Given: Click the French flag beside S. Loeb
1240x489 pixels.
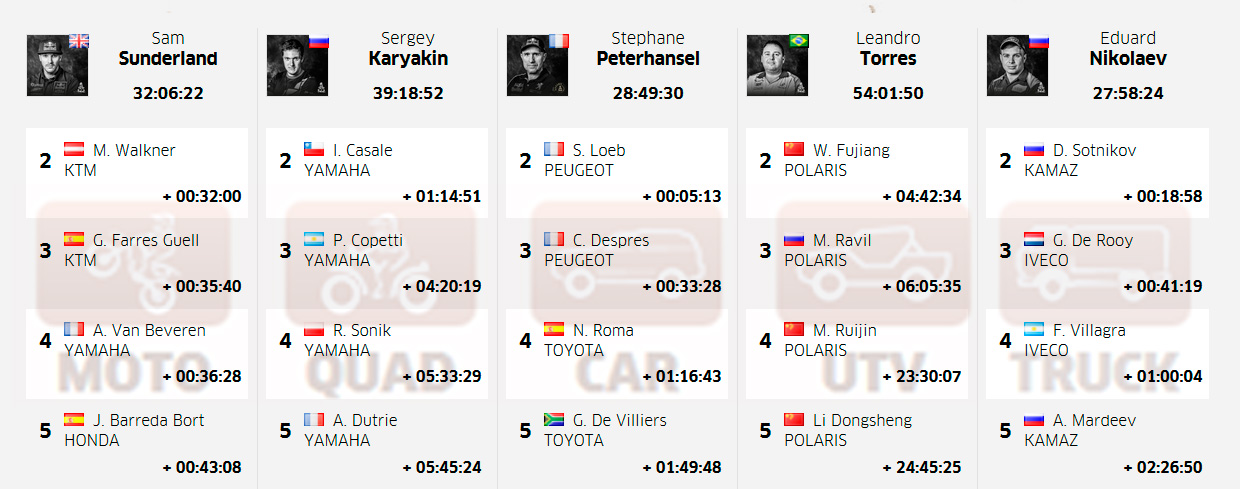Looking at the screenshot, I should pos(555,149).
